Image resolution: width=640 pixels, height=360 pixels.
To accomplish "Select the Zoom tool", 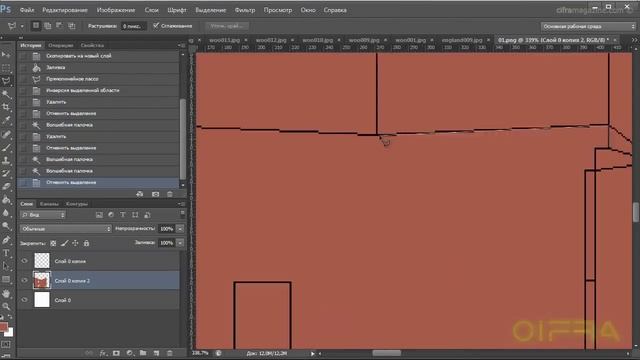I will (x=6, y=306).
